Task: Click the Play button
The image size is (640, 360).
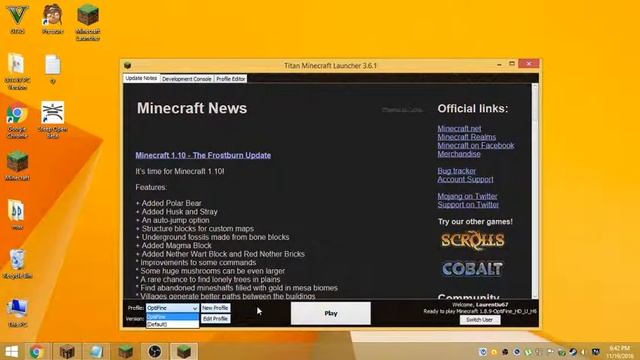Action: pos(331,313)
